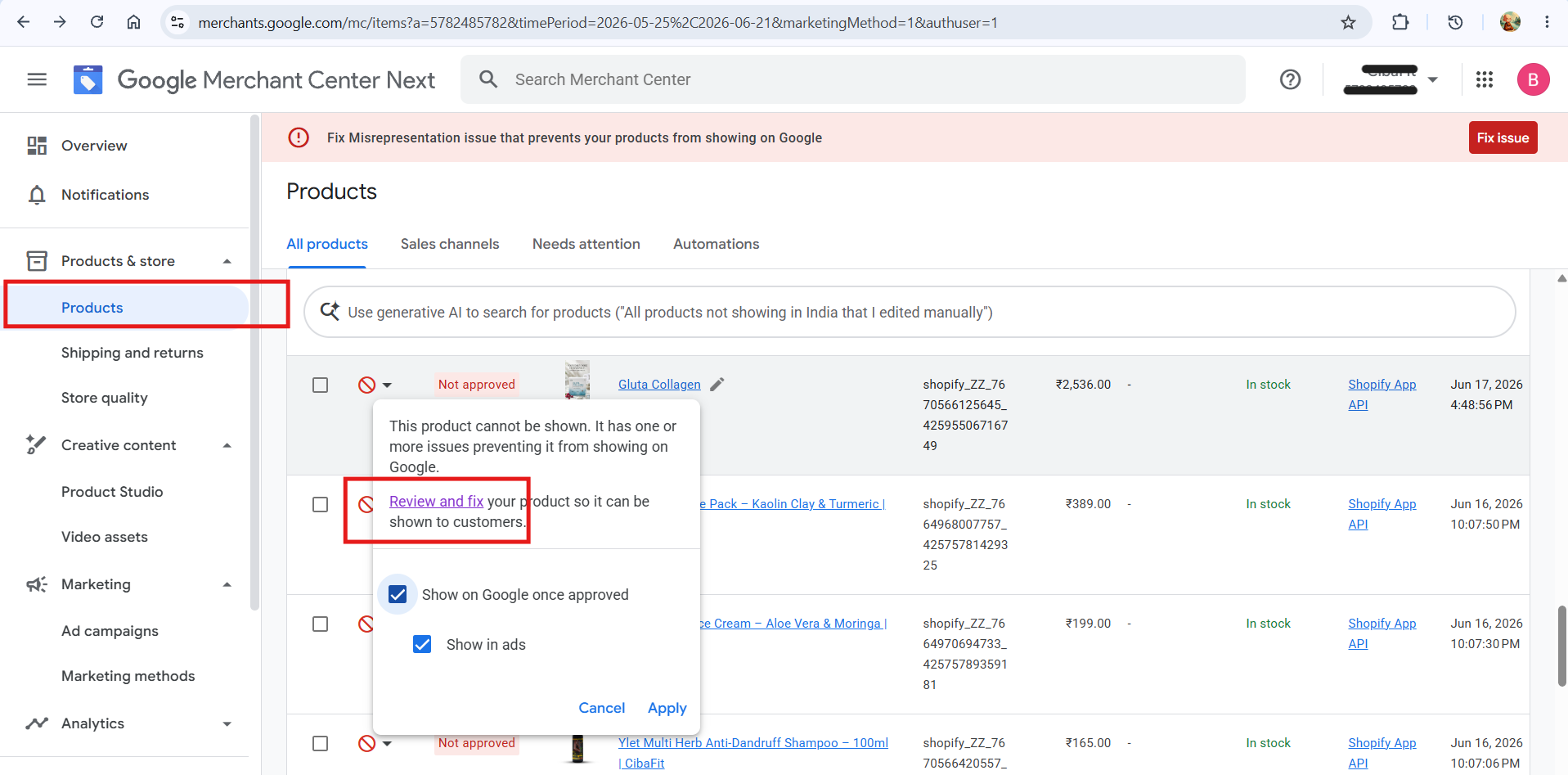
Task: Open status dropdown for Ylet Shampoo
Action: tap(387, 743)
